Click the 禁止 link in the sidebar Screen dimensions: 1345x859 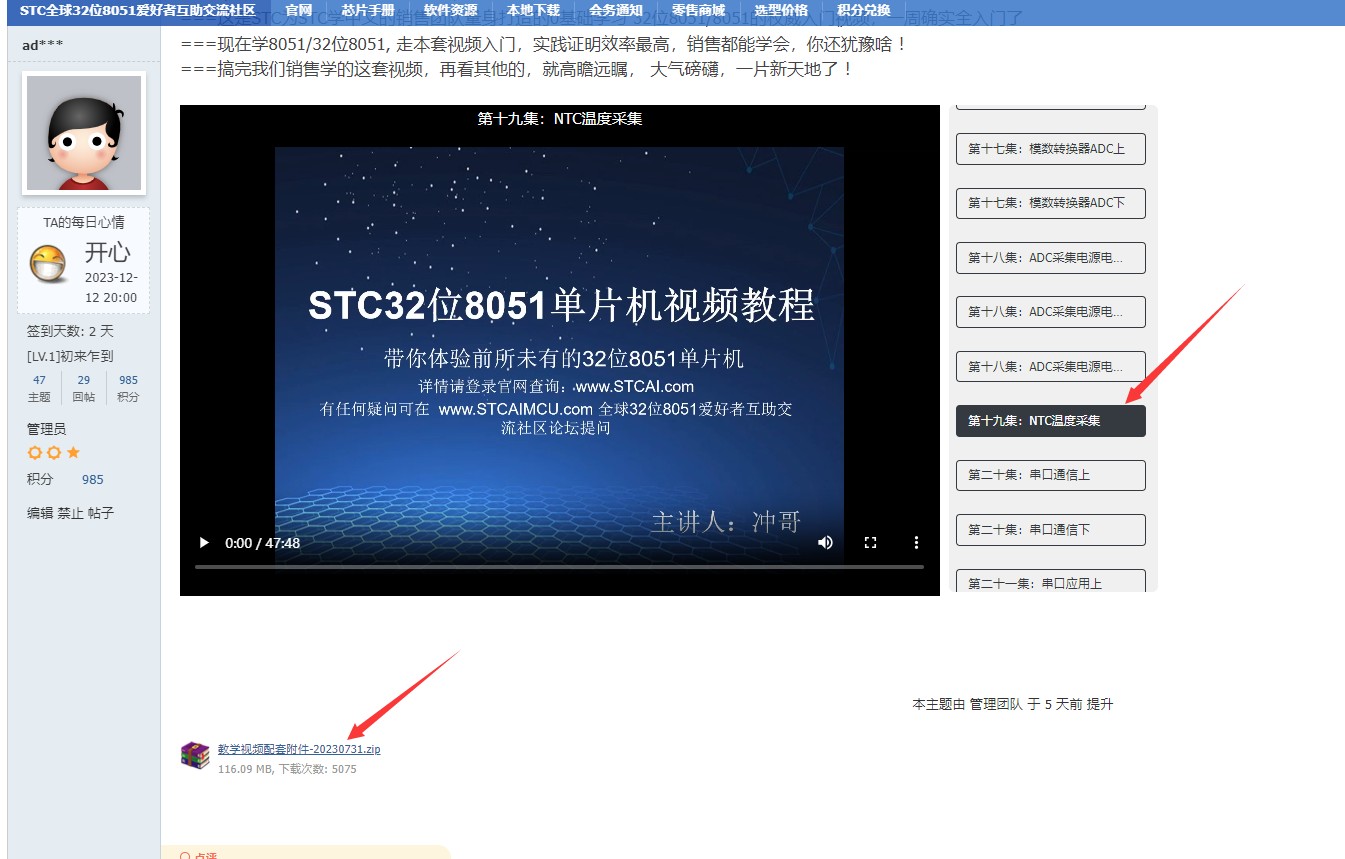[70, 513]
